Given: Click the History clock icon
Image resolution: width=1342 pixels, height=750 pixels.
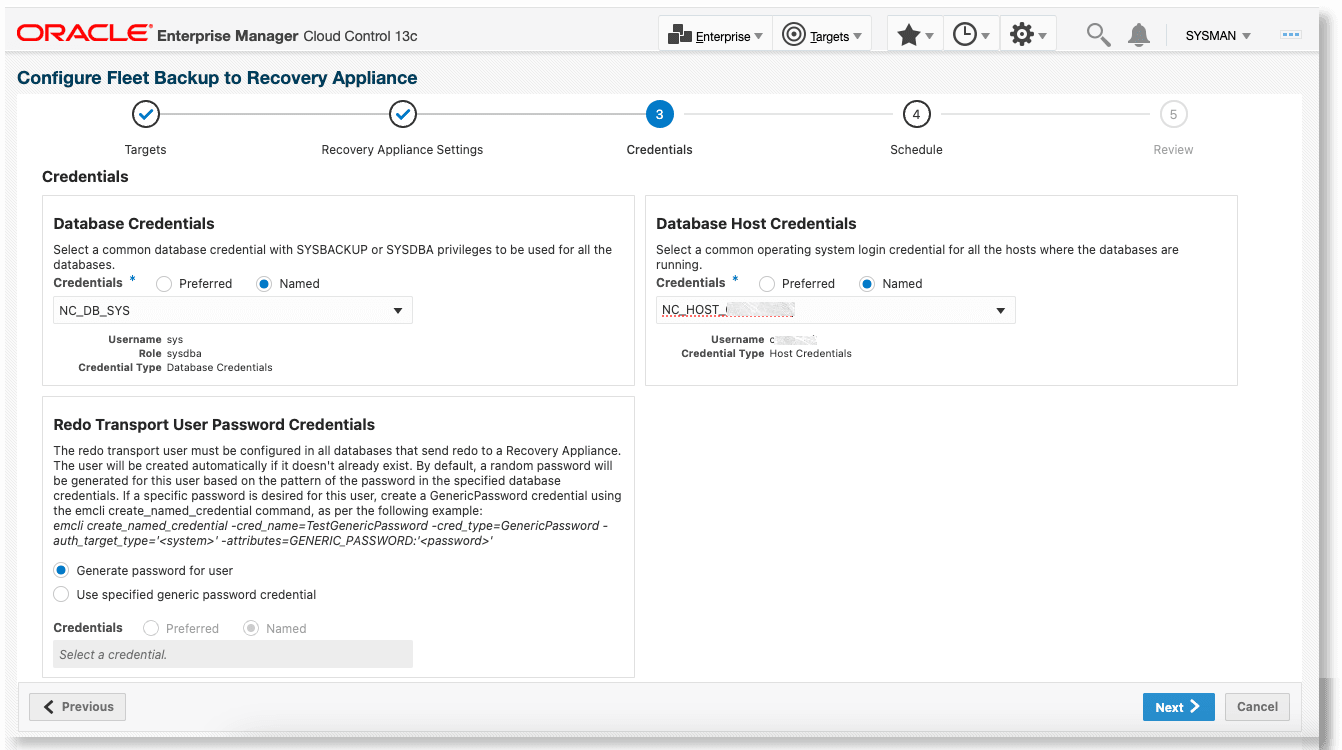Looking at the screenshot, I should tap(966, 33).
